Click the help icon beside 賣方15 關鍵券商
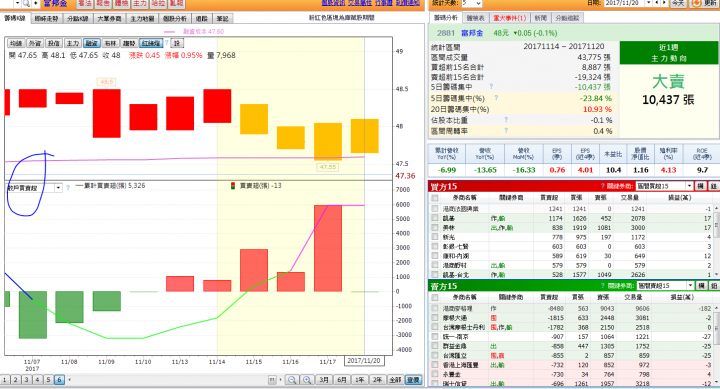Image resolution: width=720 pixels, height=389 pixels. 603,286
